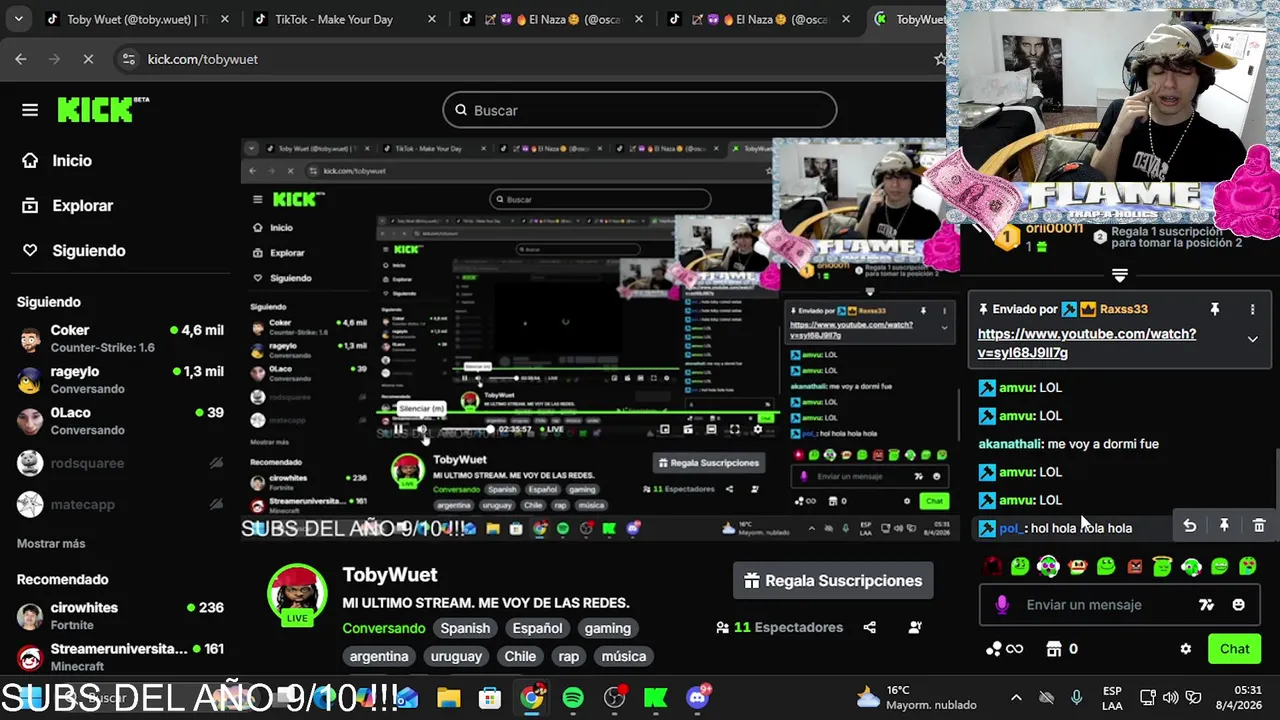
Task: Open Coker channel in Siguiendo list
Action: (120, 338)
